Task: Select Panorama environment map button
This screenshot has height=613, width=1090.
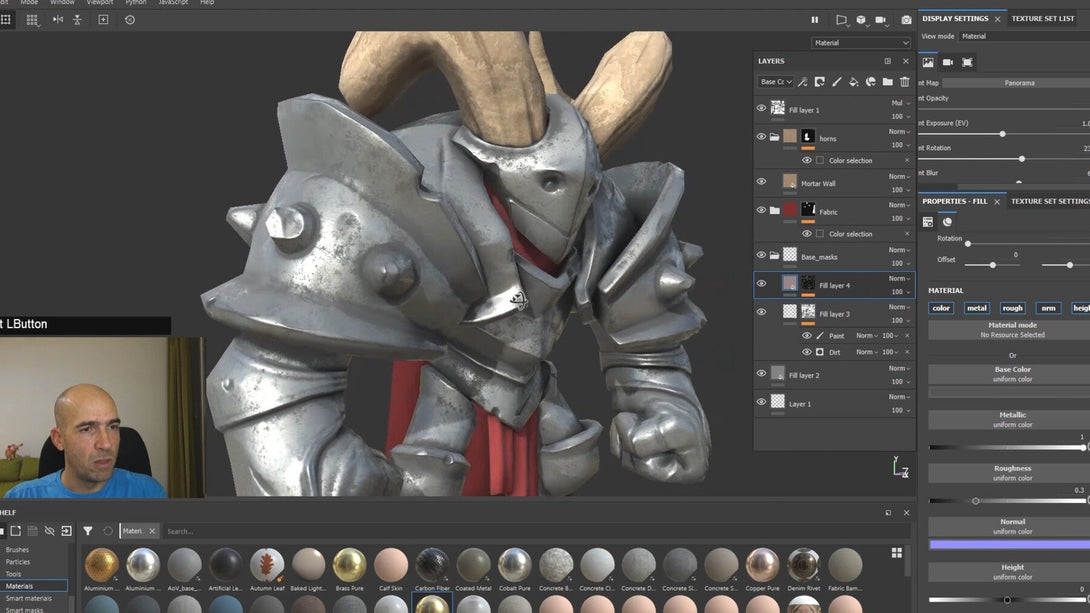Action: pos(1019,83)
